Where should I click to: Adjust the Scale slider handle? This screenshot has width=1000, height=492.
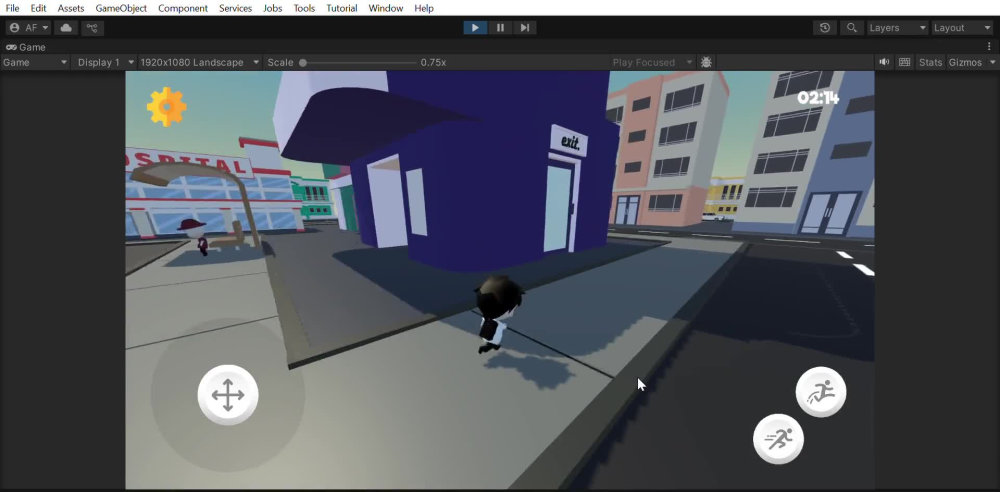303,63
